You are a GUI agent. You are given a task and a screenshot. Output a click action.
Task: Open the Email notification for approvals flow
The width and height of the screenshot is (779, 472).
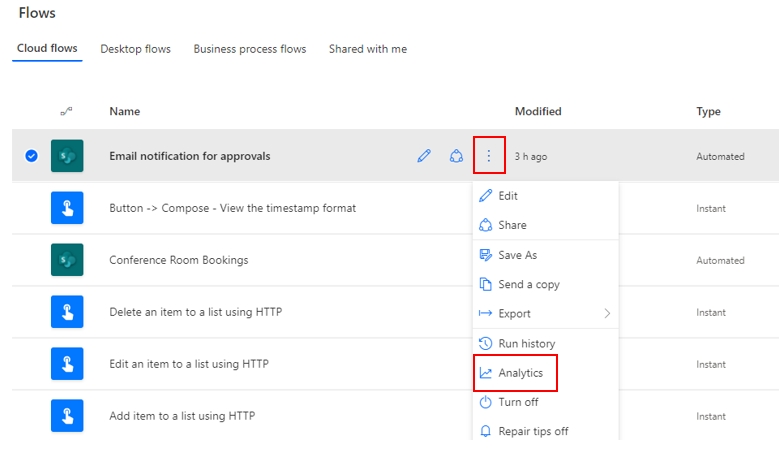[190, 156]
